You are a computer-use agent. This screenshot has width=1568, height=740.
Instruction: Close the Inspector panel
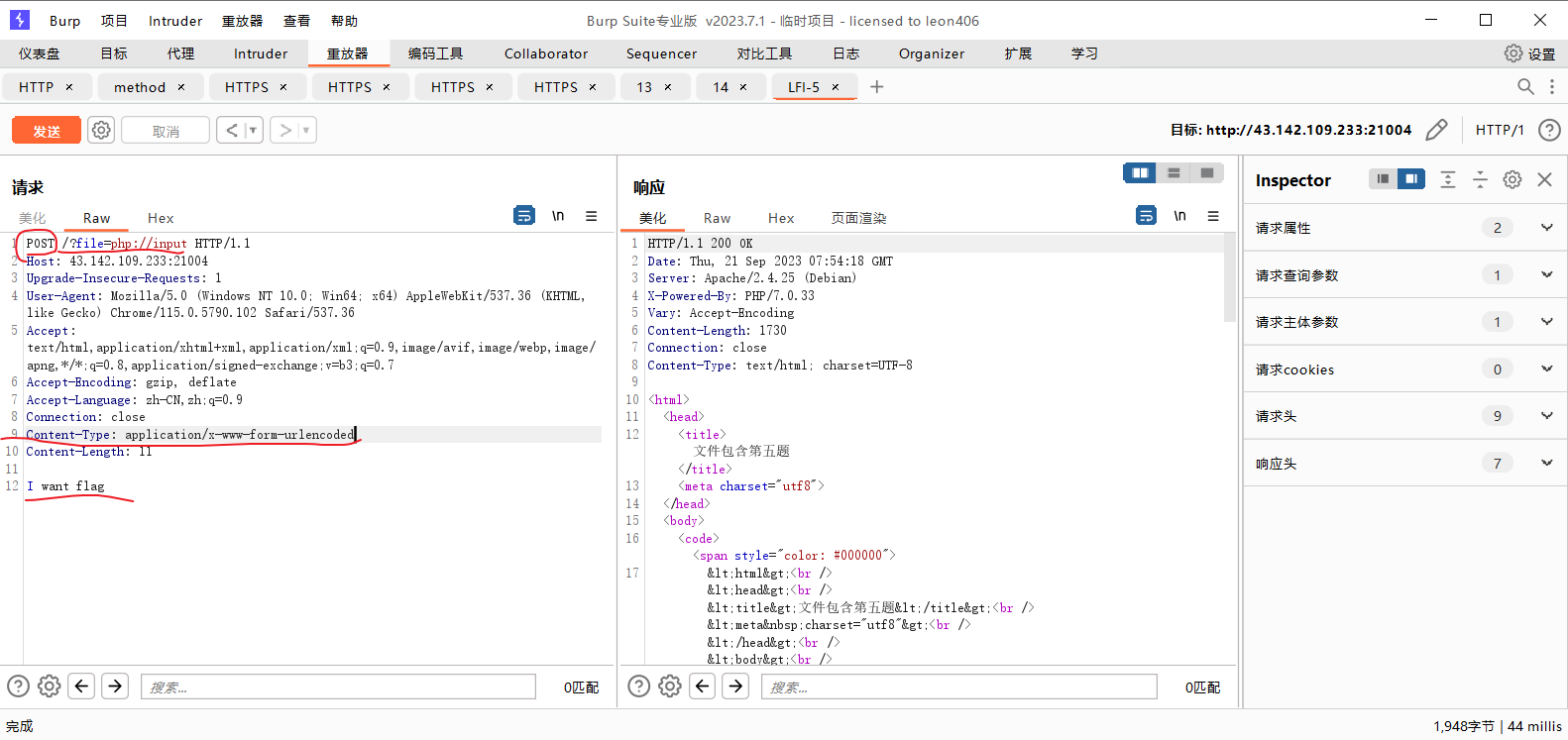1544,179
